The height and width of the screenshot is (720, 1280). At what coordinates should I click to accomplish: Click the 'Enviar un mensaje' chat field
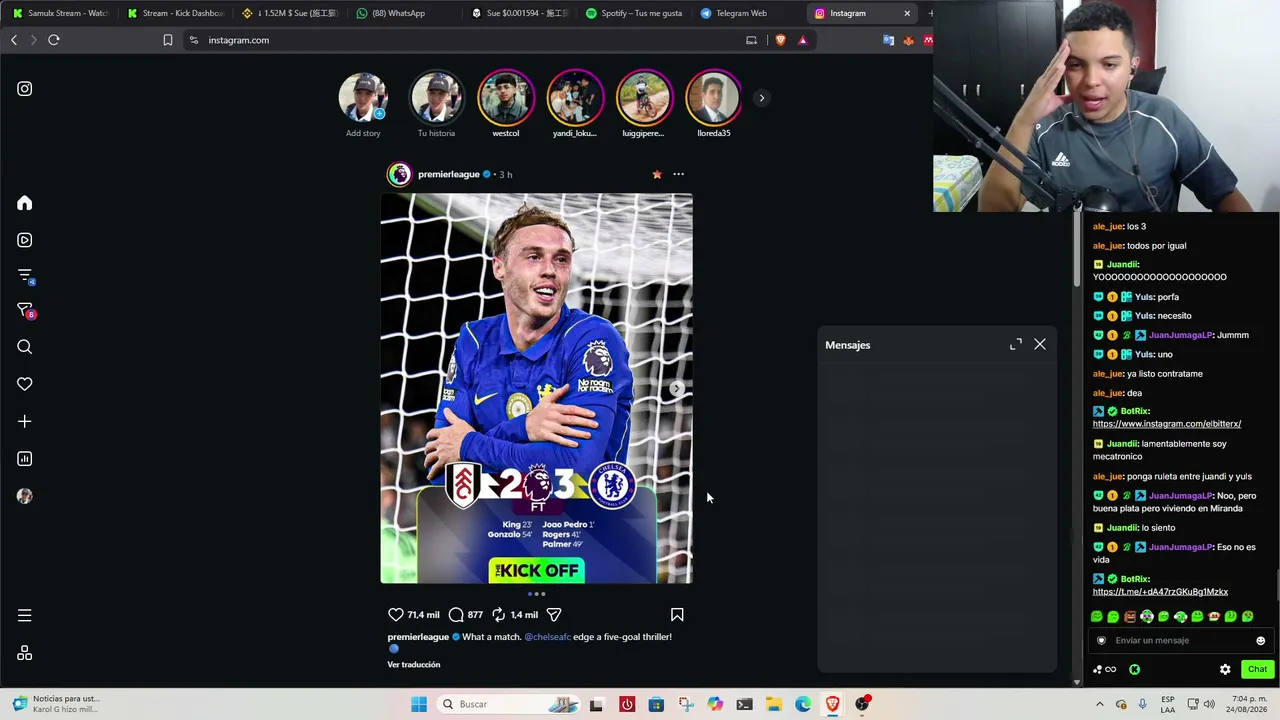pyautogui.click(x=1180, y=640)
